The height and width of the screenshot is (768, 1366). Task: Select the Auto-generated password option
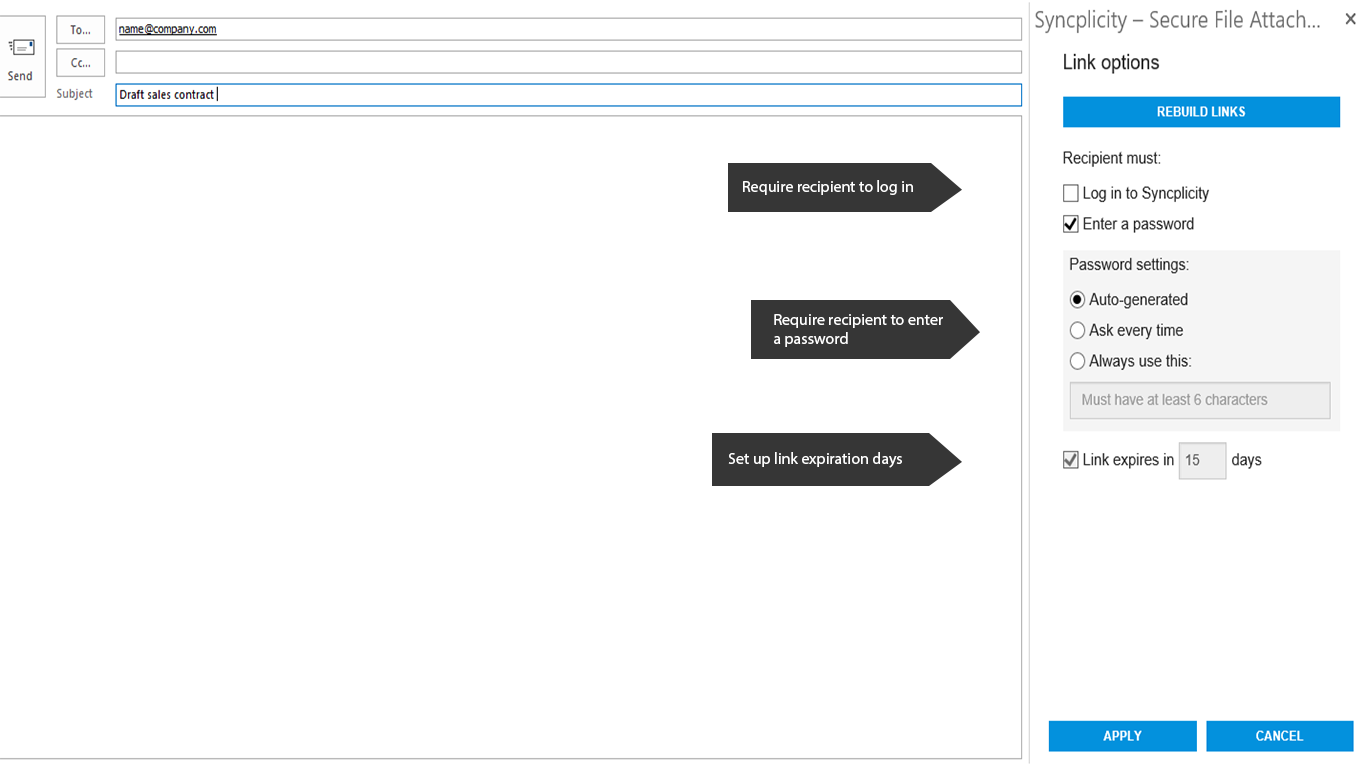click(x=1077, y=300)
